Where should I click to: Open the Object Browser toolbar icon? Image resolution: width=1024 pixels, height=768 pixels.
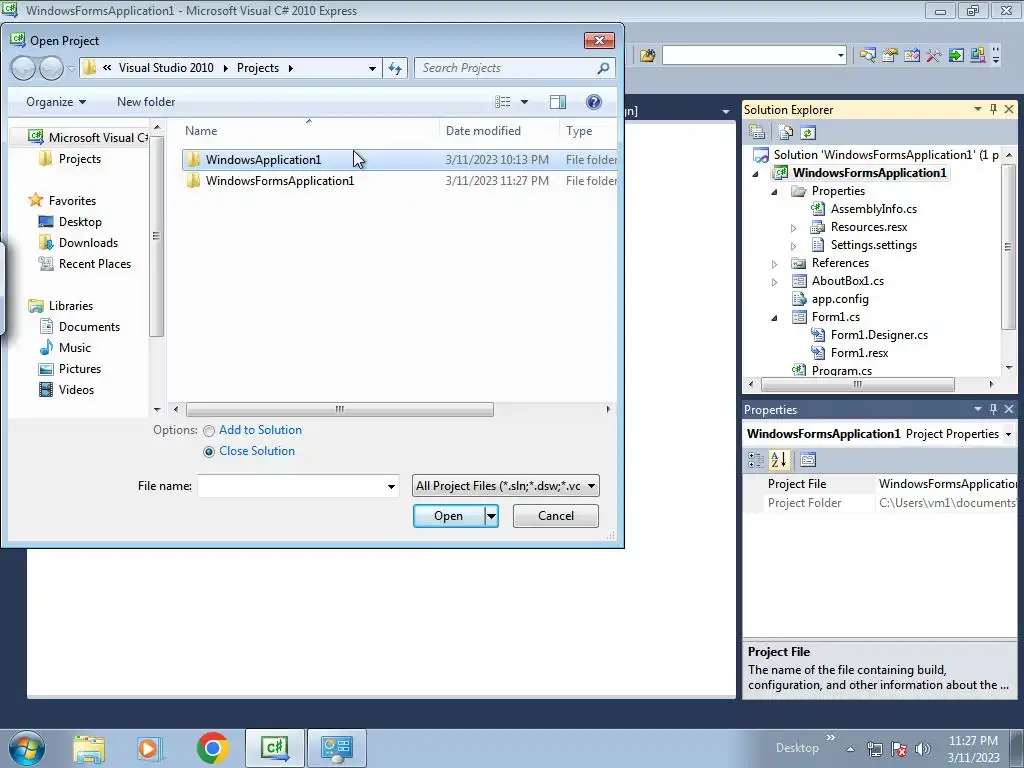912,56
